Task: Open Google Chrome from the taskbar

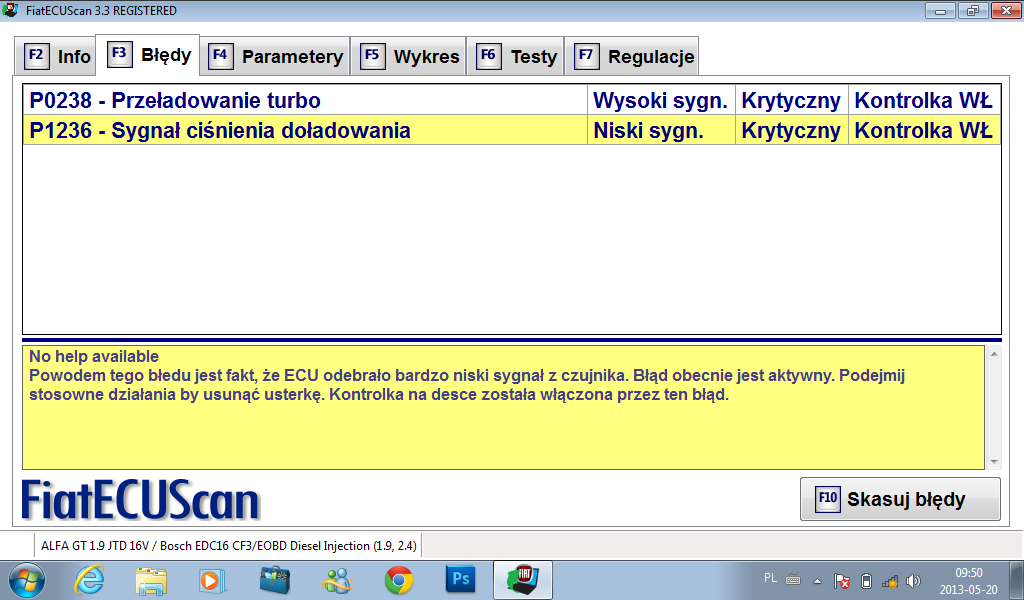Action: point(398,580)
